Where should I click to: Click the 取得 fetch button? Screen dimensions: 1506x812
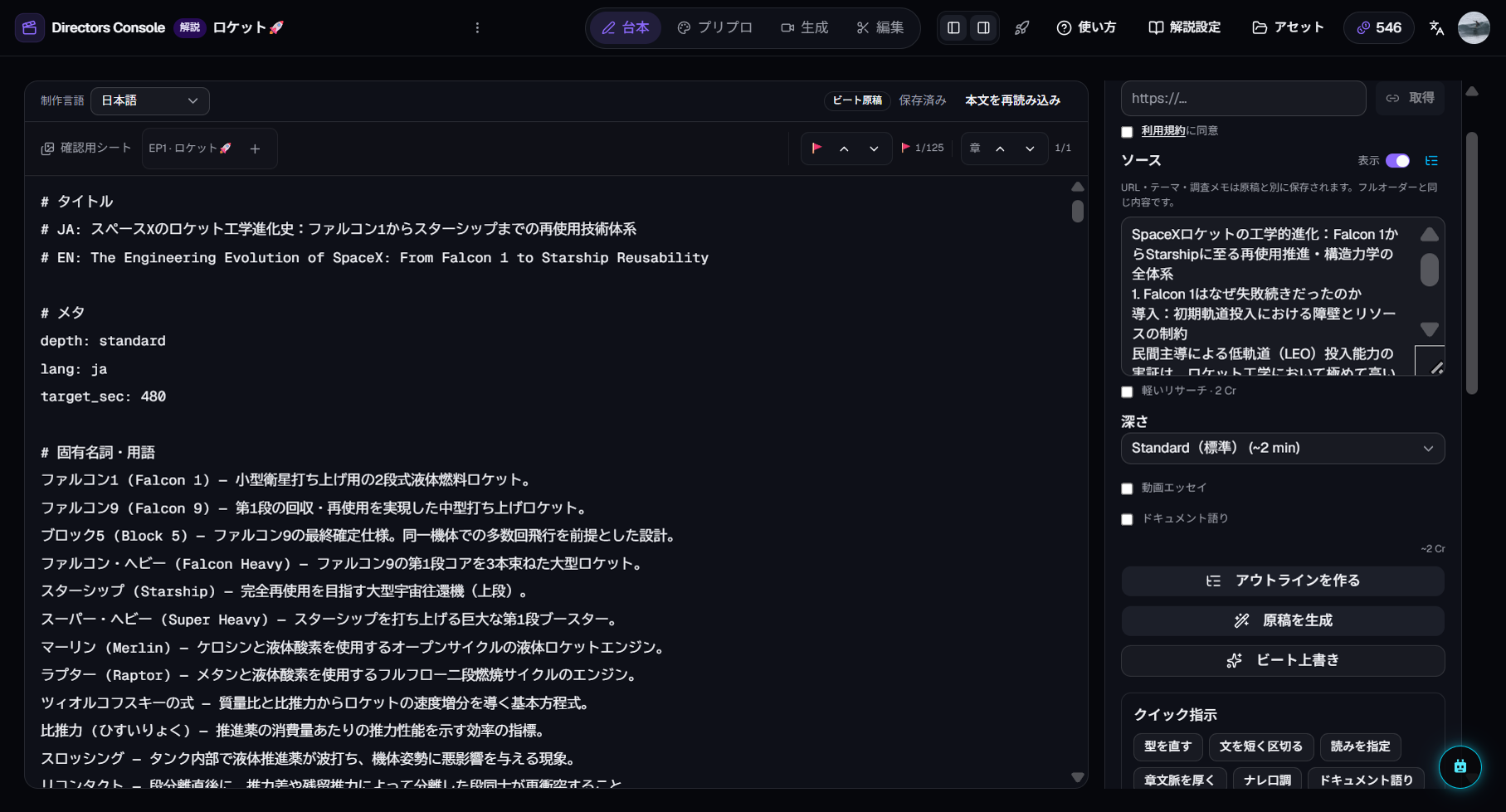(x=1410, y=98)
